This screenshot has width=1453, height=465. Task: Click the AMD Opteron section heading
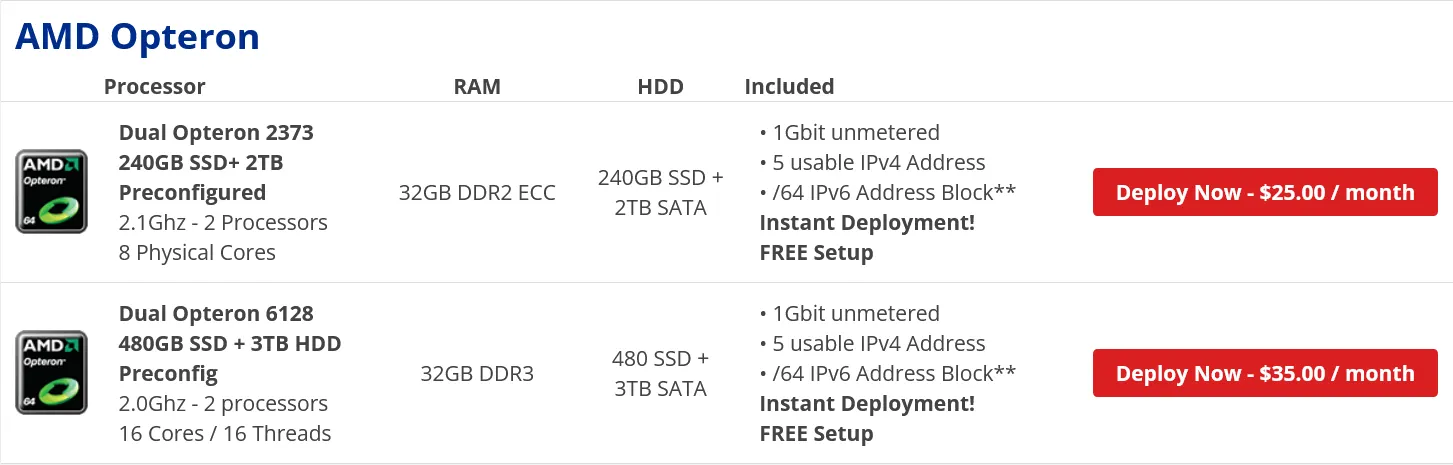pyautogui.click(x=138, y=37)
